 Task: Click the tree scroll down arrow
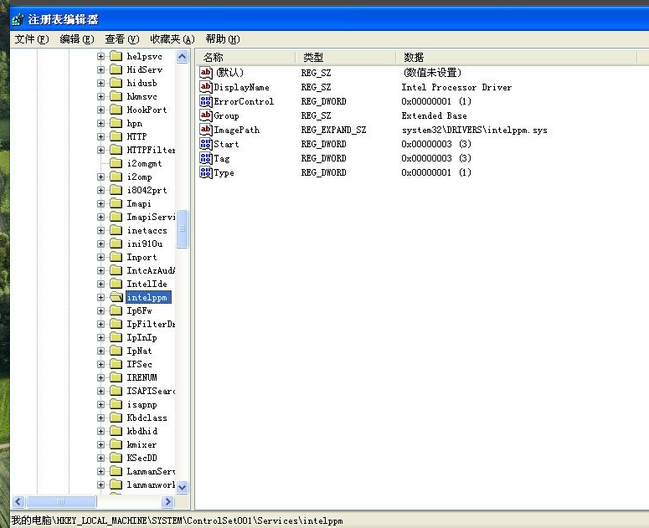coord(182,486)
